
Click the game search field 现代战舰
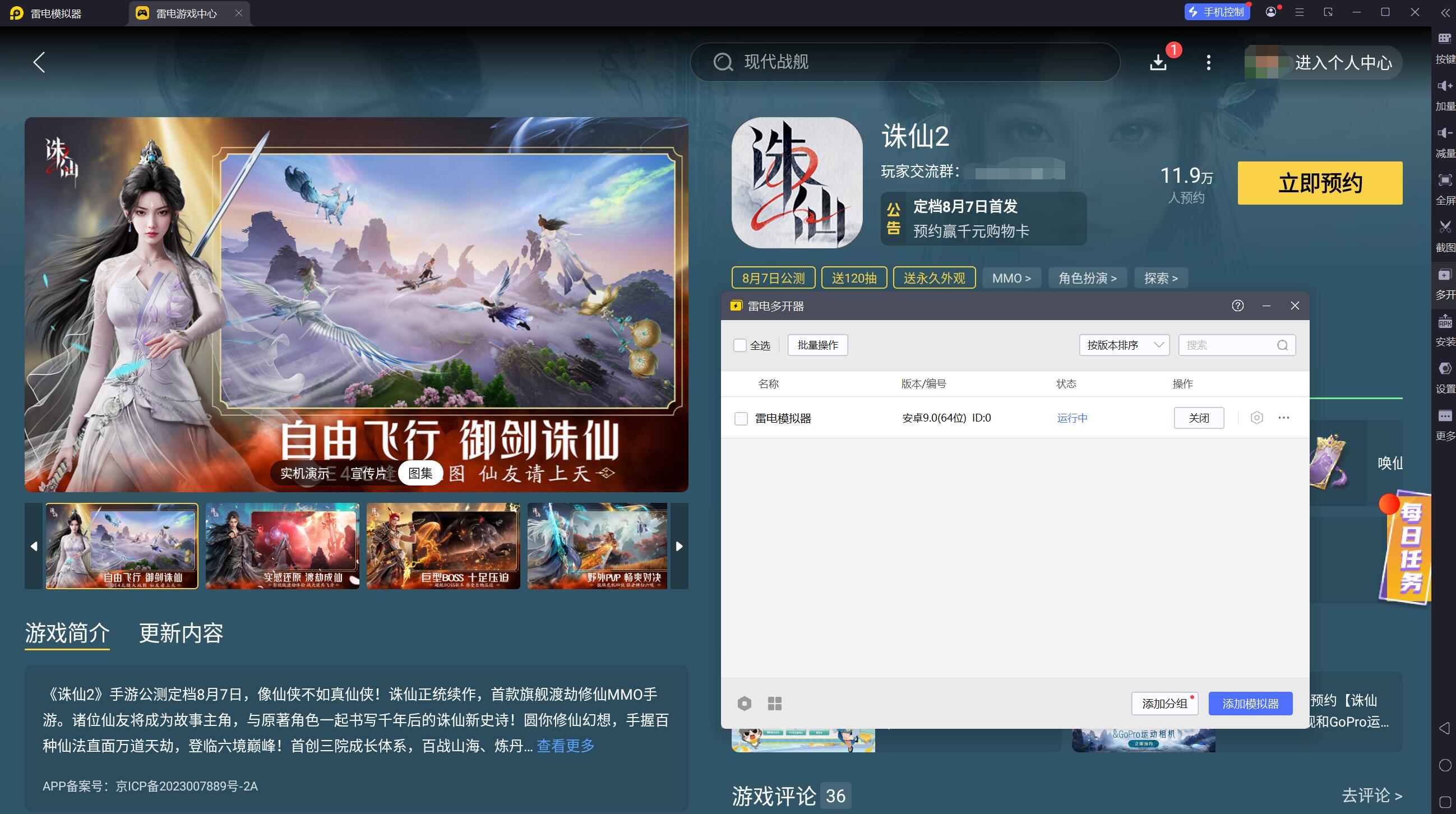point(905,62)
